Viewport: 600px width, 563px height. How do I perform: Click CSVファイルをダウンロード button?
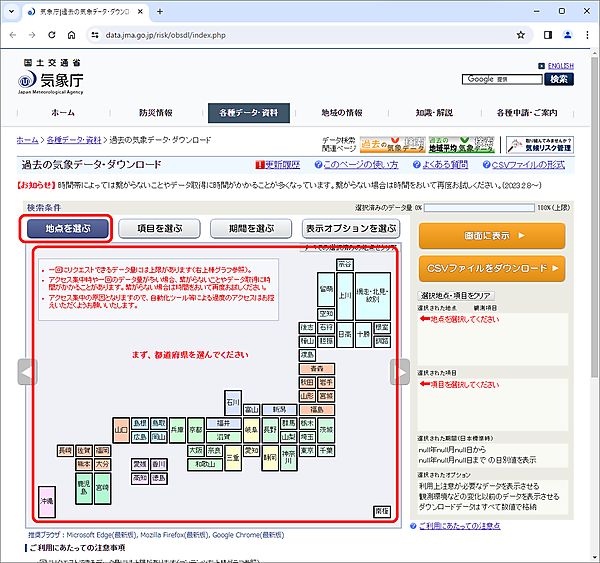492,269
